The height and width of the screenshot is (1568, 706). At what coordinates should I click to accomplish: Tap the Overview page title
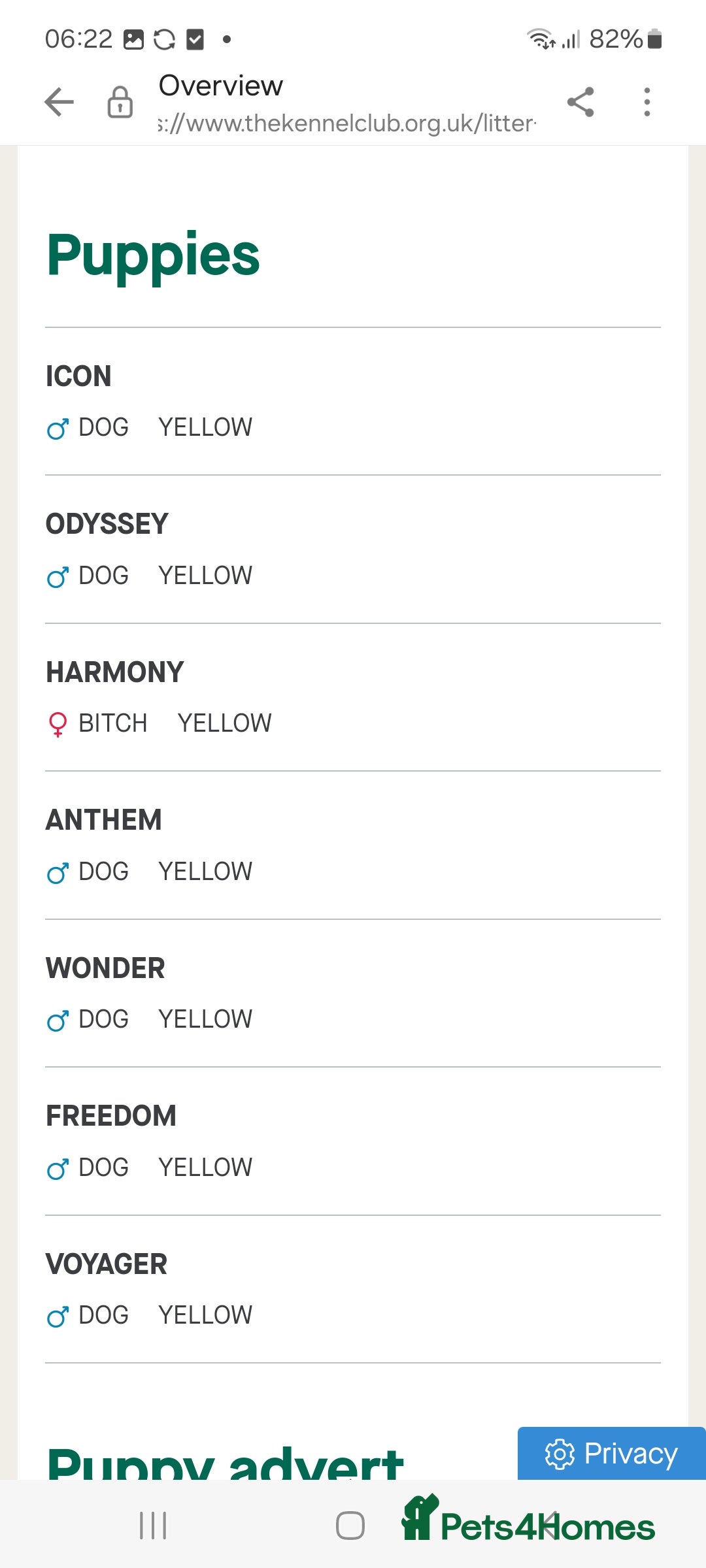tap(221, 86)
